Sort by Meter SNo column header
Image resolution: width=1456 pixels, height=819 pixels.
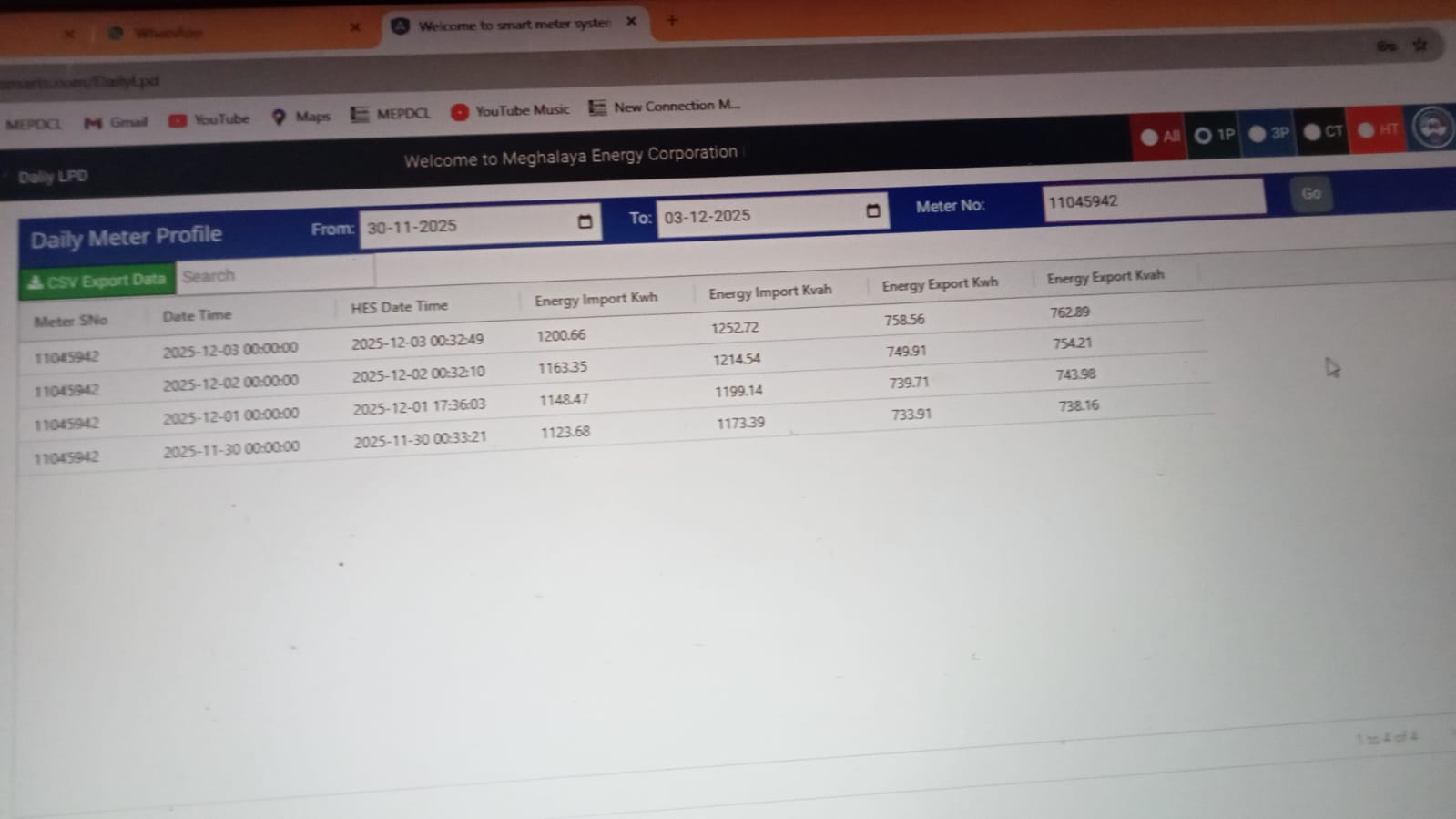(70, 321)
